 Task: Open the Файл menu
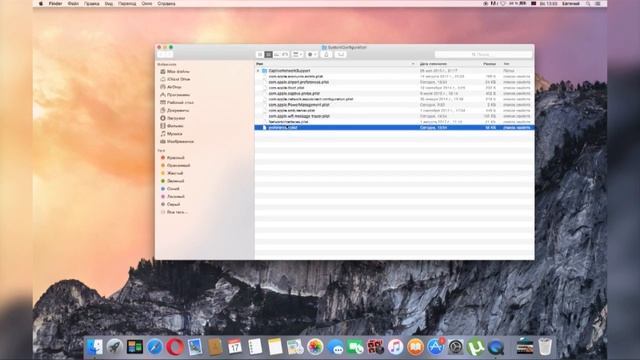pos(73,4)
